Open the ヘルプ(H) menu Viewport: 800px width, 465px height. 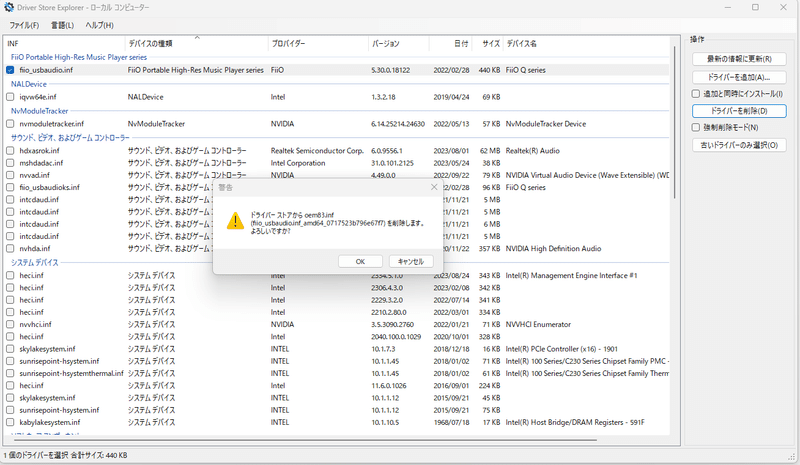coord(99,25)
